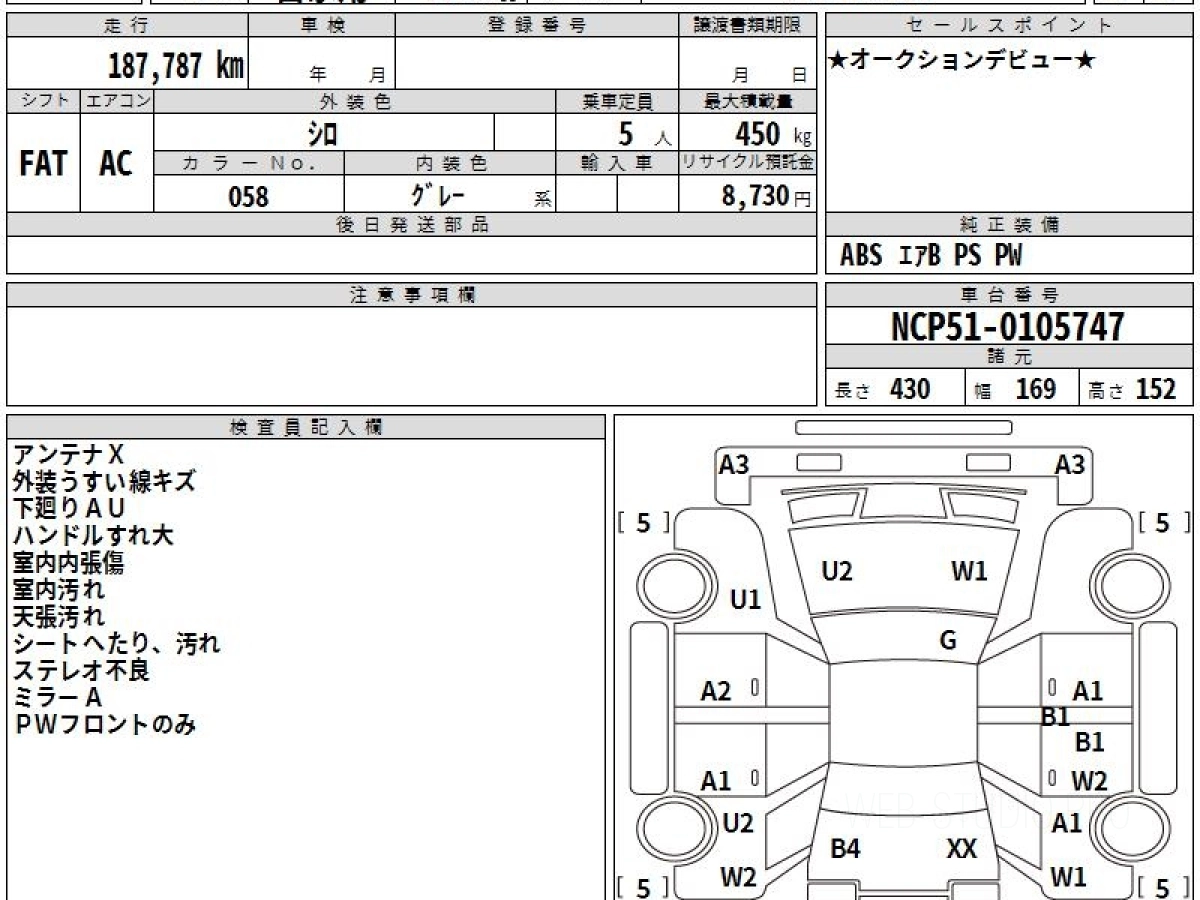Click the 注意事項欄 header
The image size is (1200, 900).
(412, 295)
